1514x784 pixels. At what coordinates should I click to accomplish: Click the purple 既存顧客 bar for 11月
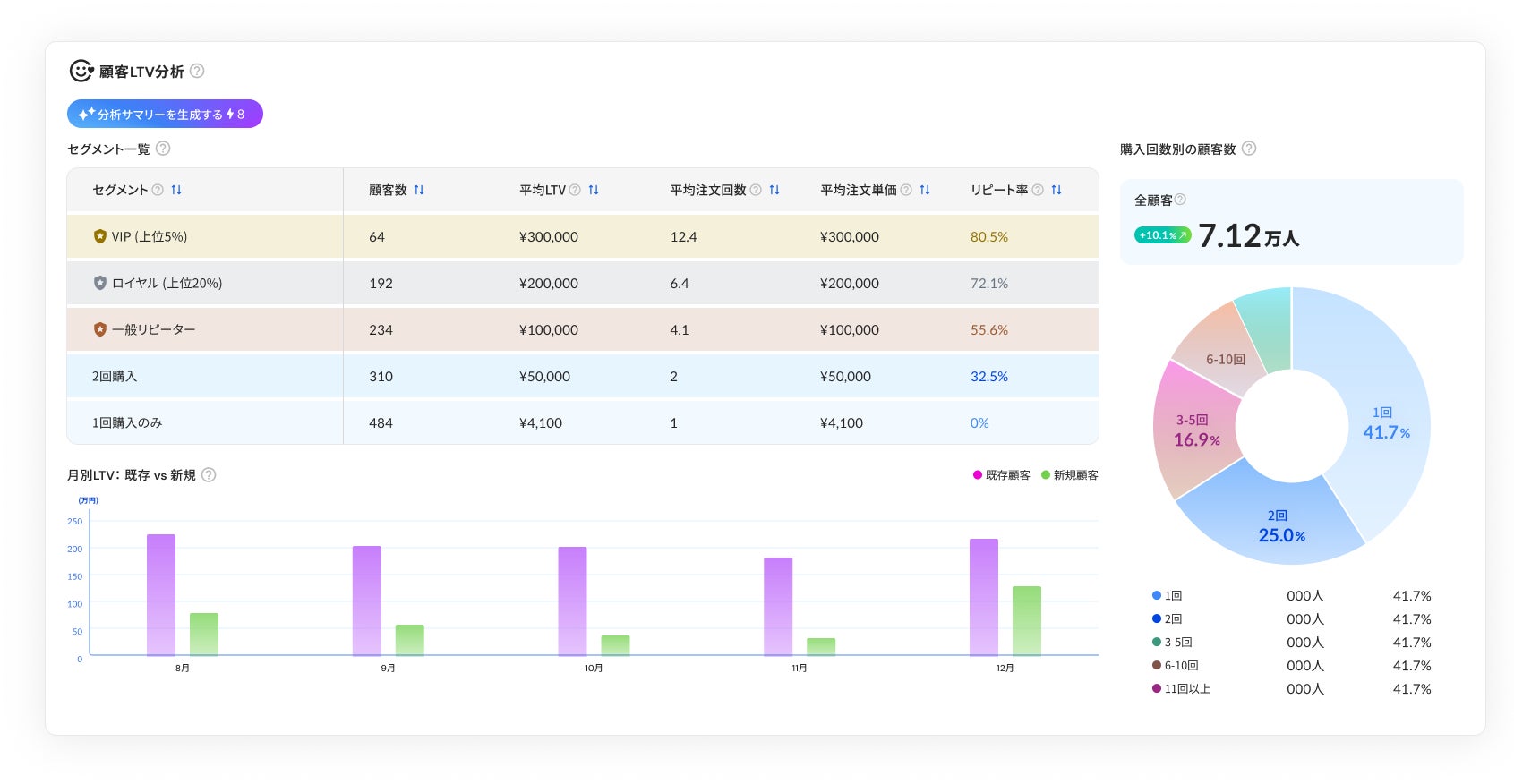pos(778,607)
